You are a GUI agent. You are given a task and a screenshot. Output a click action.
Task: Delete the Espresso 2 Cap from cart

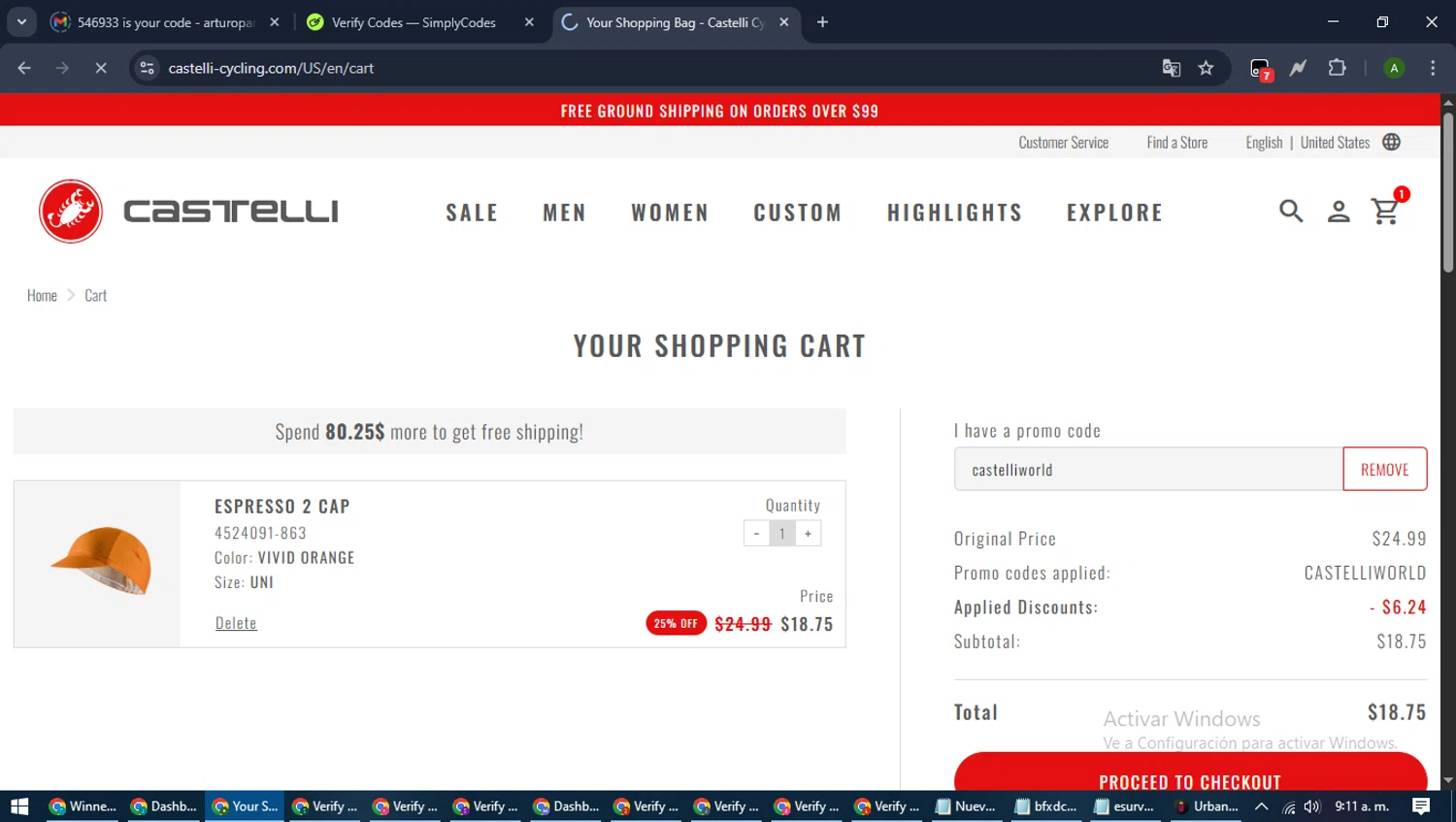(x=236, y=623)
